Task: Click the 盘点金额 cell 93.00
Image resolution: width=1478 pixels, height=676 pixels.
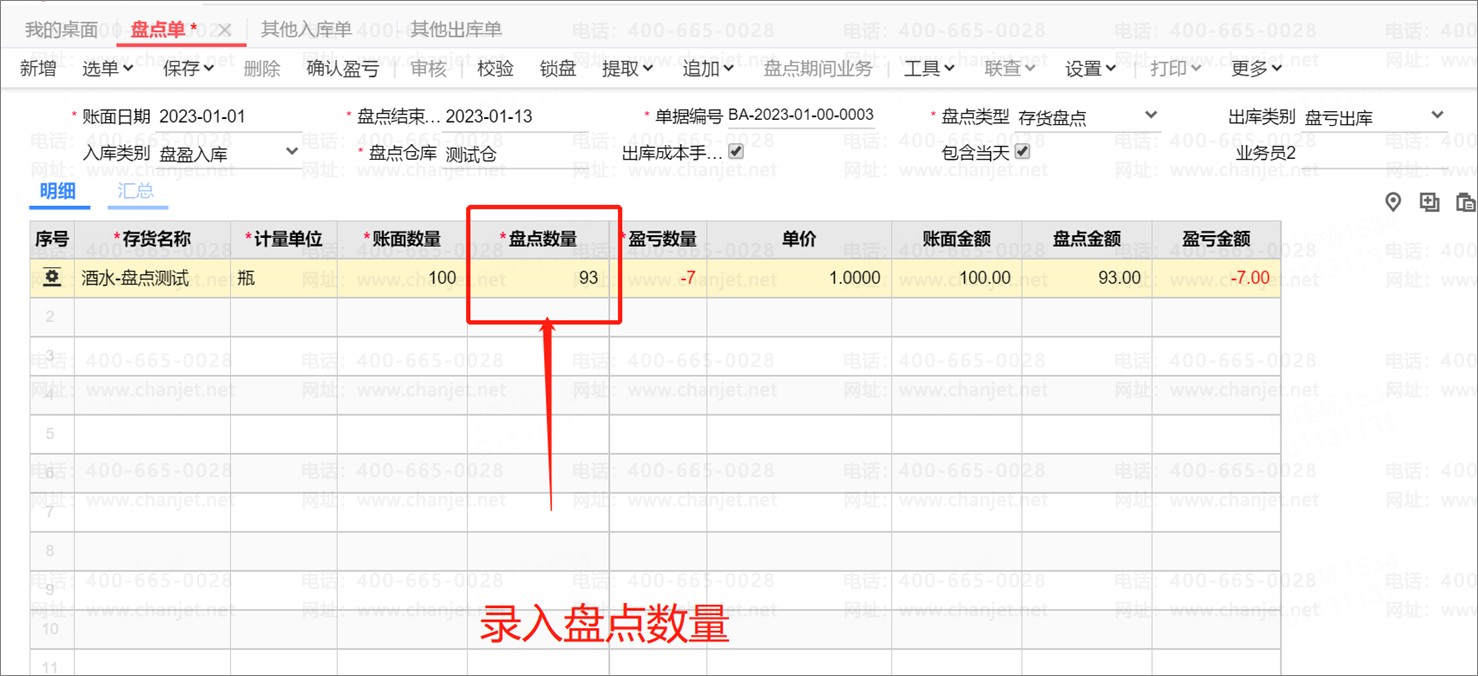Action: 1087,278
